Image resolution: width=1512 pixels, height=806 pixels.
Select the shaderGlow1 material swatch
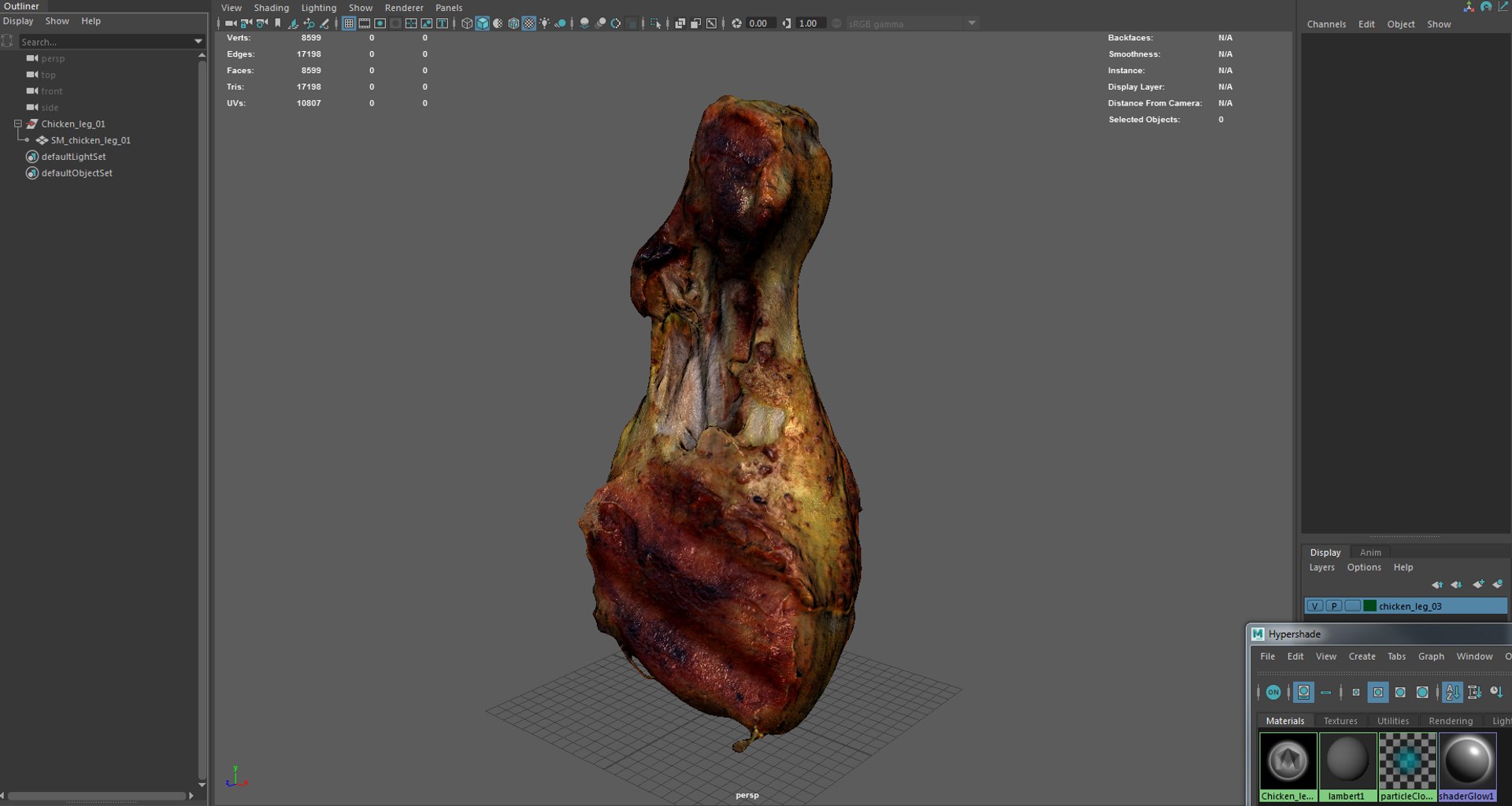click(x=1467, y=767)
